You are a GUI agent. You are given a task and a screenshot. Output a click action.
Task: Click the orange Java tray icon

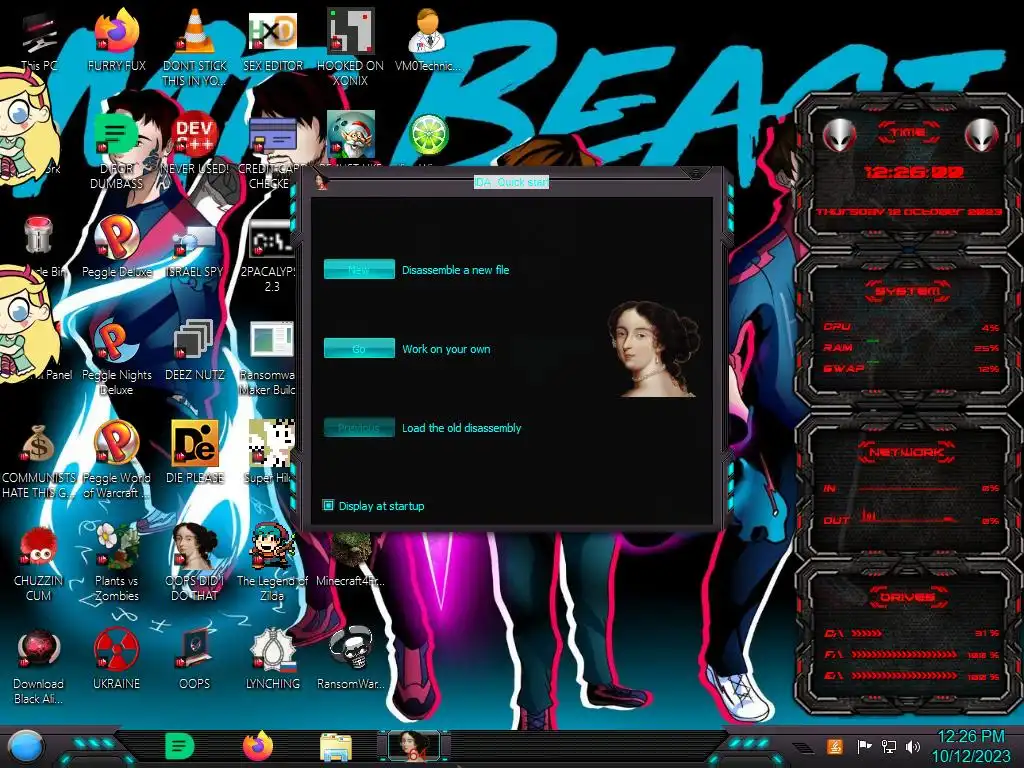(x=834, y=746)
